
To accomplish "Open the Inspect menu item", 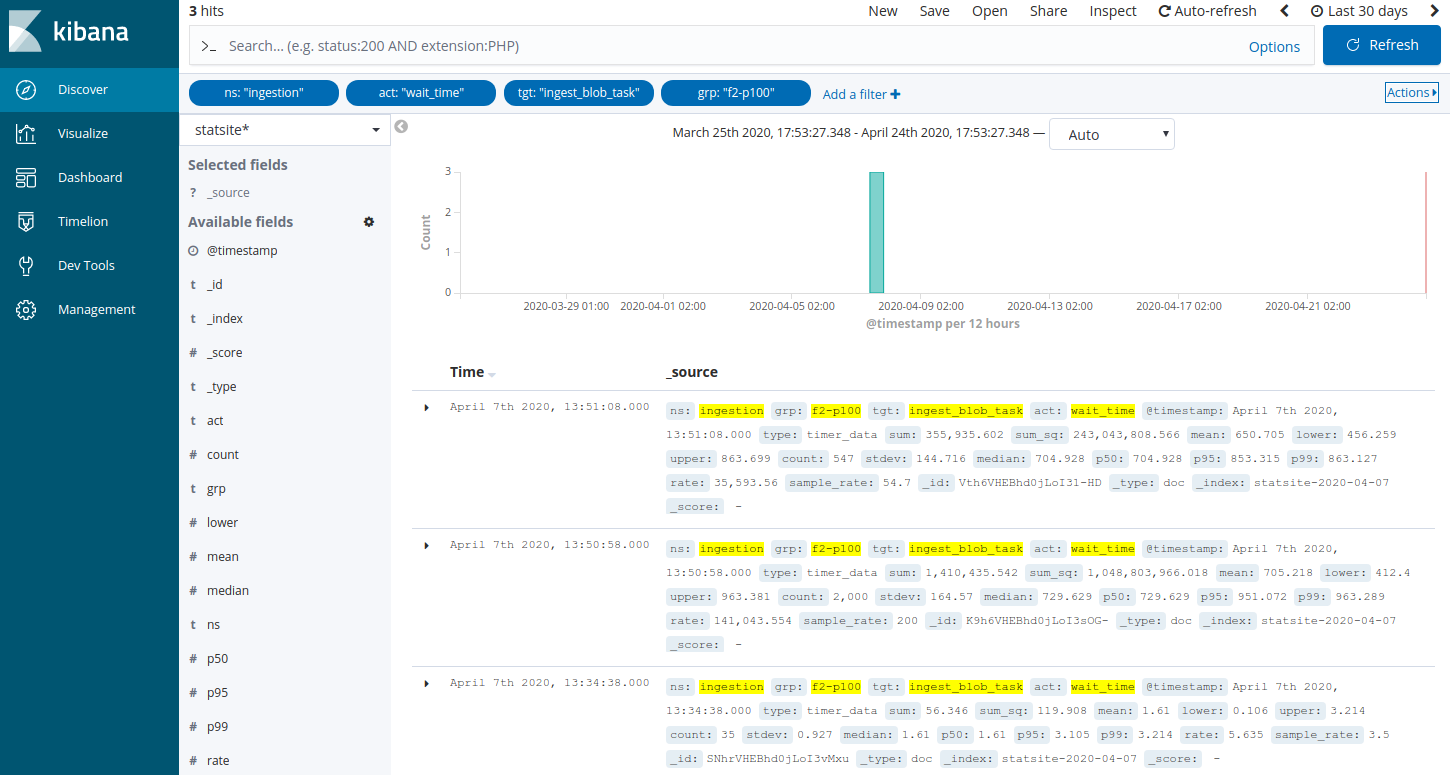I will [1113, 11].
